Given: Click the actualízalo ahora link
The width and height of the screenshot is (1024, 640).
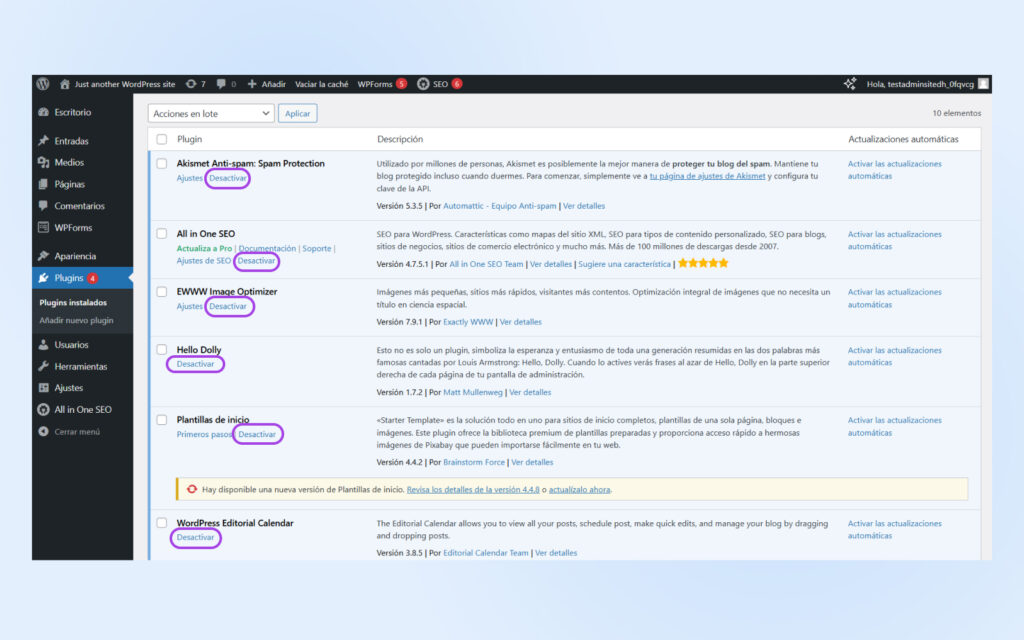Looking at the screenshot, I should 579,489.
